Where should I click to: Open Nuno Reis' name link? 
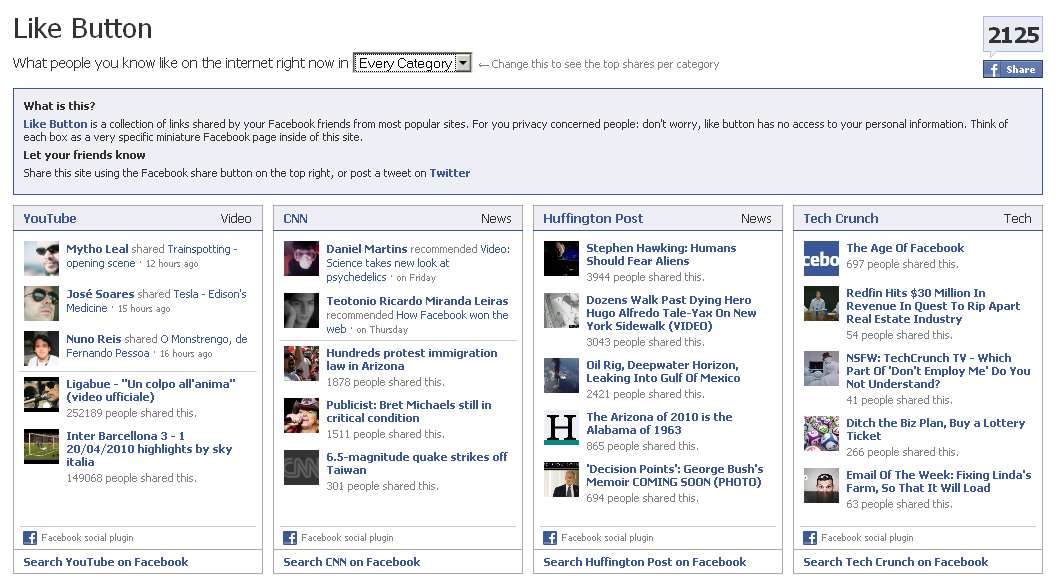click(x=93, y=339)
